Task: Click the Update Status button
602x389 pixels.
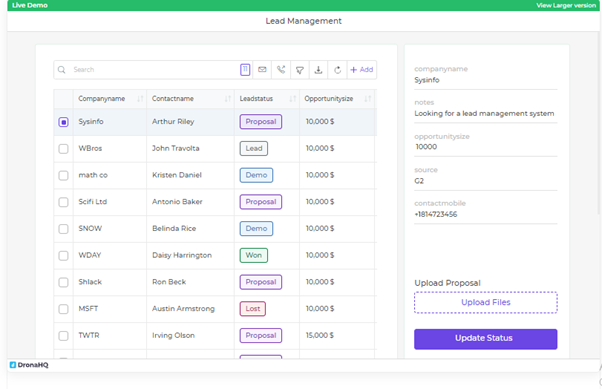Action: coord(486,339)
